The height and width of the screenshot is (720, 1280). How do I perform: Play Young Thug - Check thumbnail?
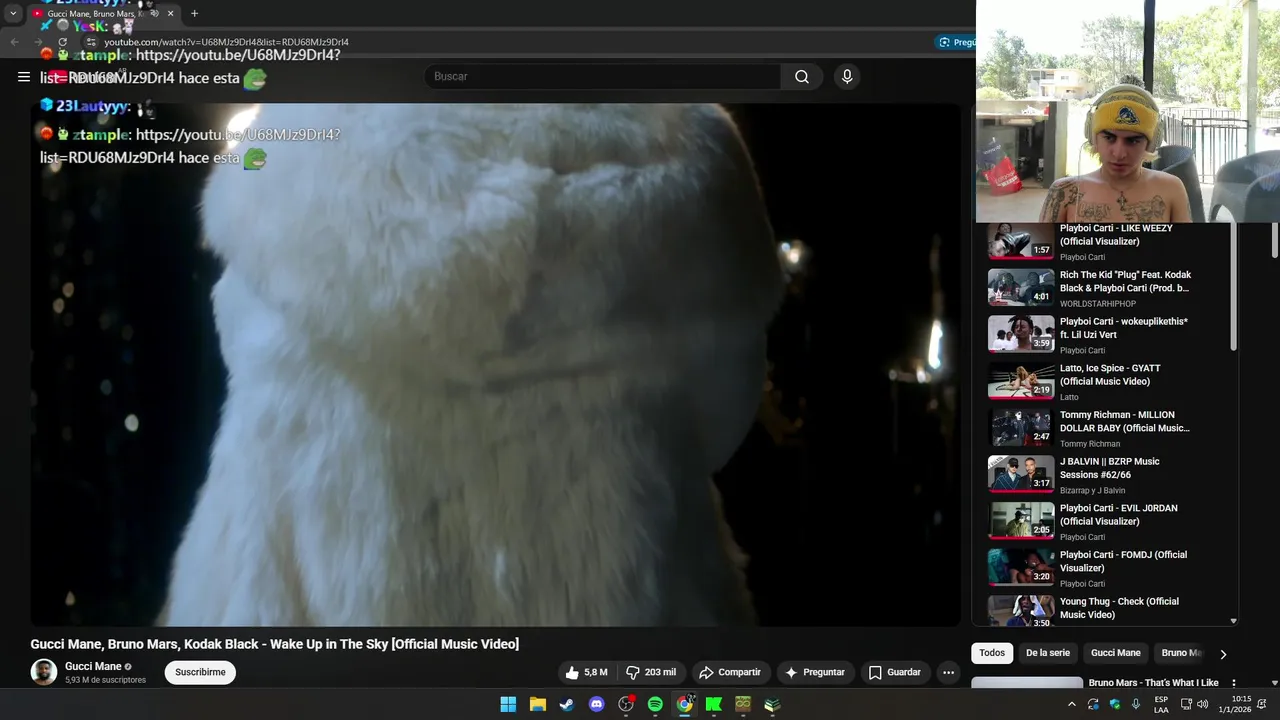click(x=1021, y=611)
